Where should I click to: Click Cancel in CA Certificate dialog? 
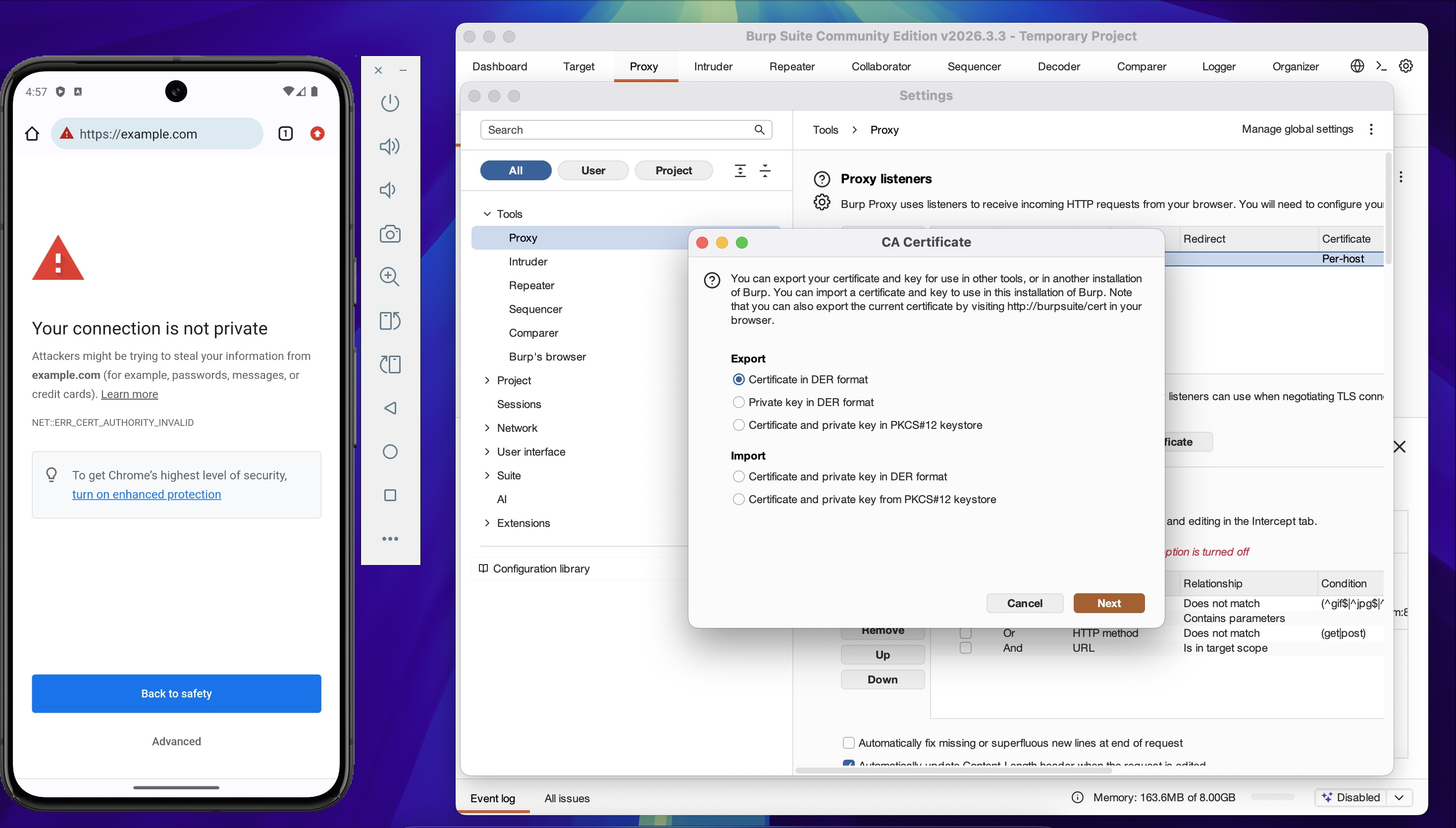coord(1025,603)
